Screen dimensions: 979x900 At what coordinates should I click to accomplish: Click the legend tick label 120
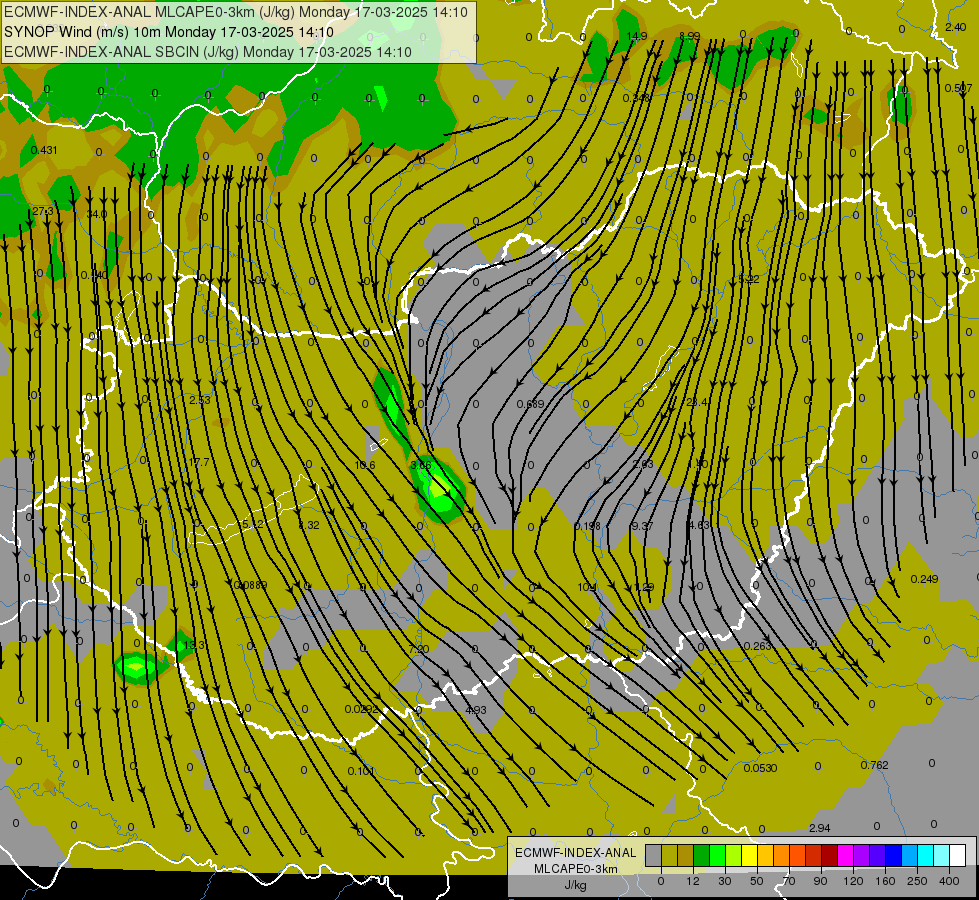click(853, 881)
